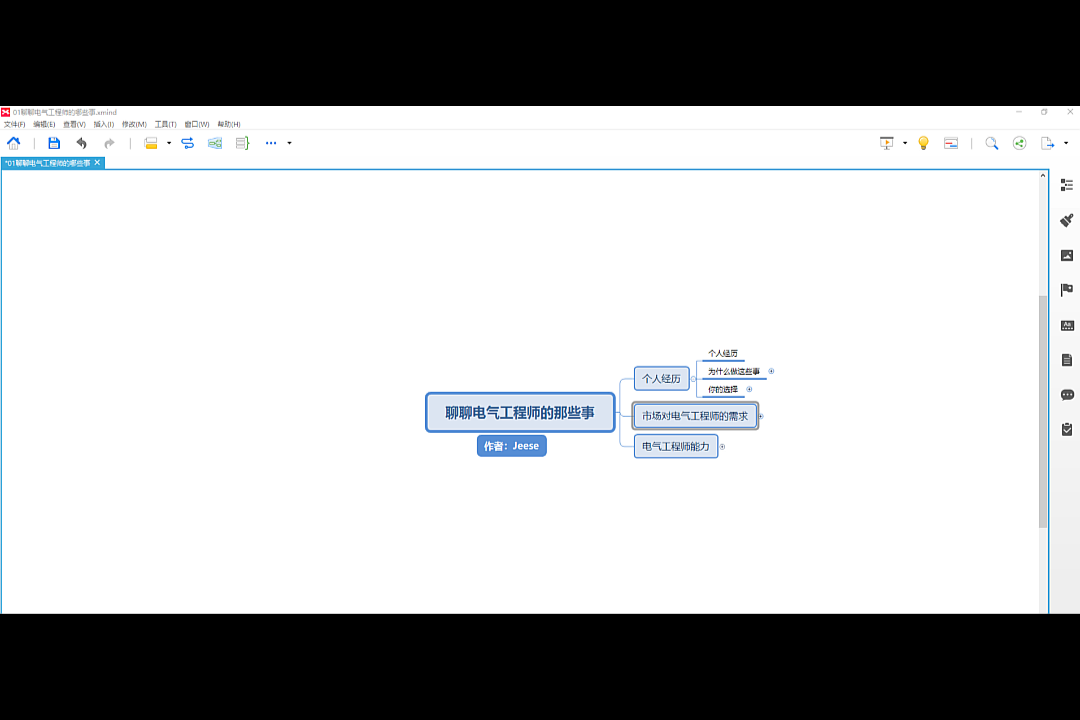Screen dimensions: 1080x720
Task: Open the topic insert dropdown arrow
Action: tap(169, 143)
